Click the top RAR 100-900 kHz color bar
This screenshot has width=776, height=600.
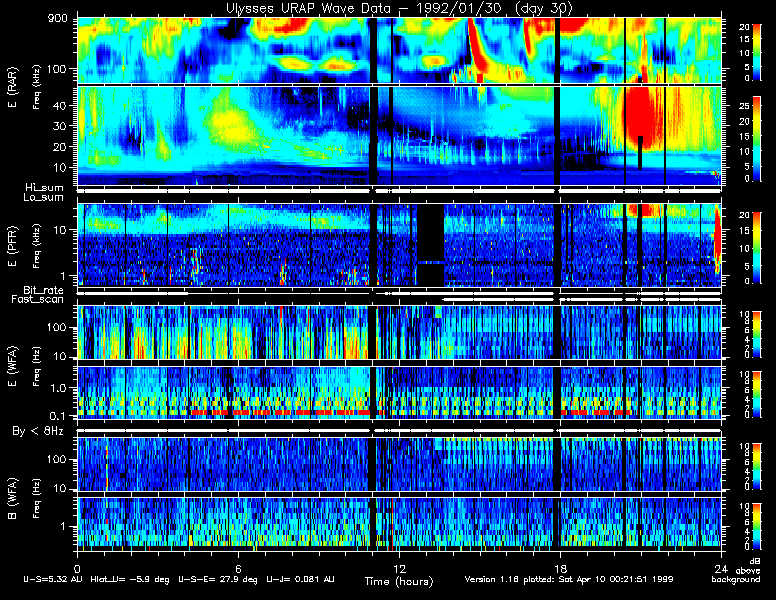757,51
